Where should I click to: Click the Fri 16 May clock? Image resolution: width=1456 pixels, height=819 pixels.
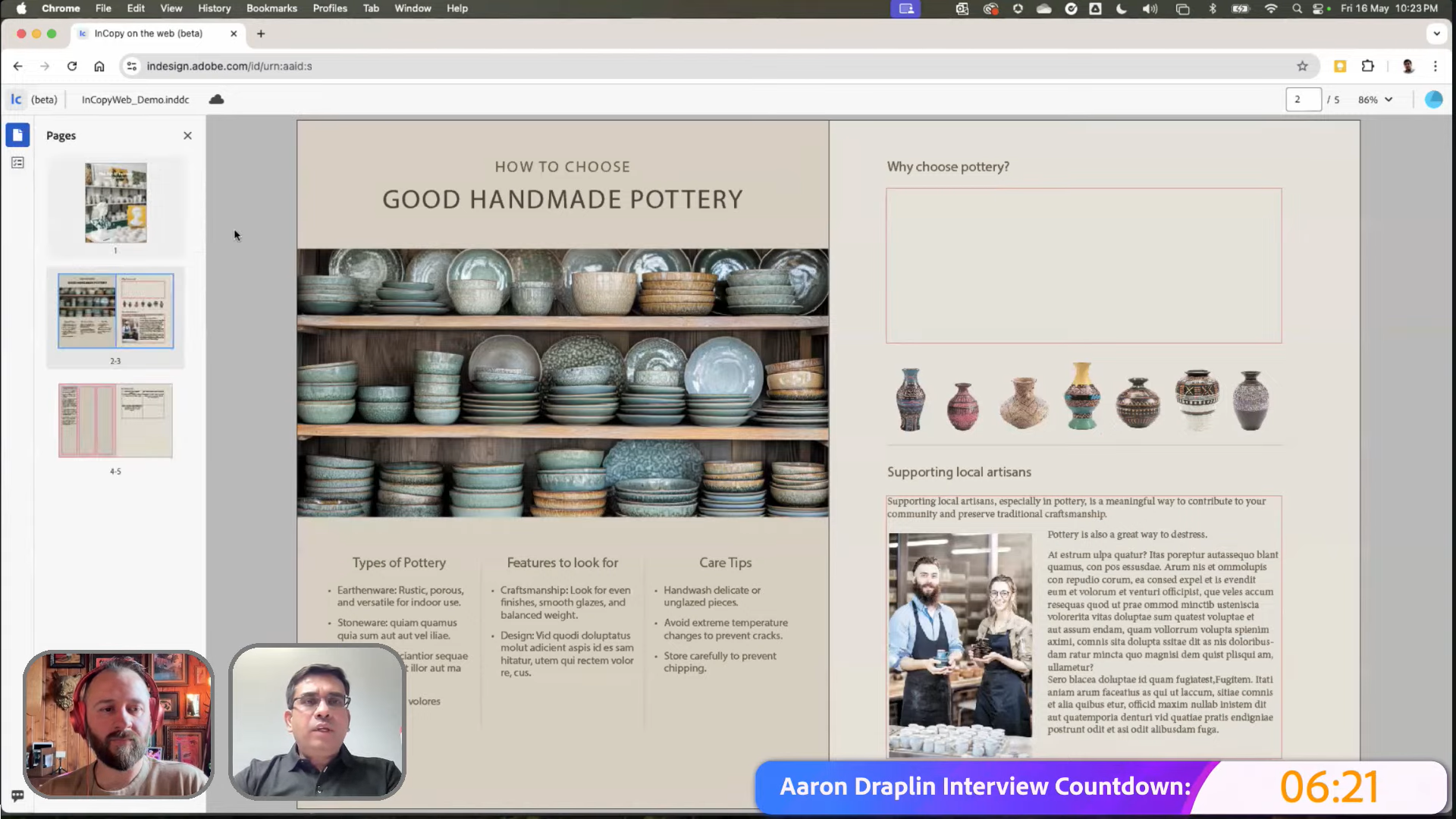[x=1389, y=8]
